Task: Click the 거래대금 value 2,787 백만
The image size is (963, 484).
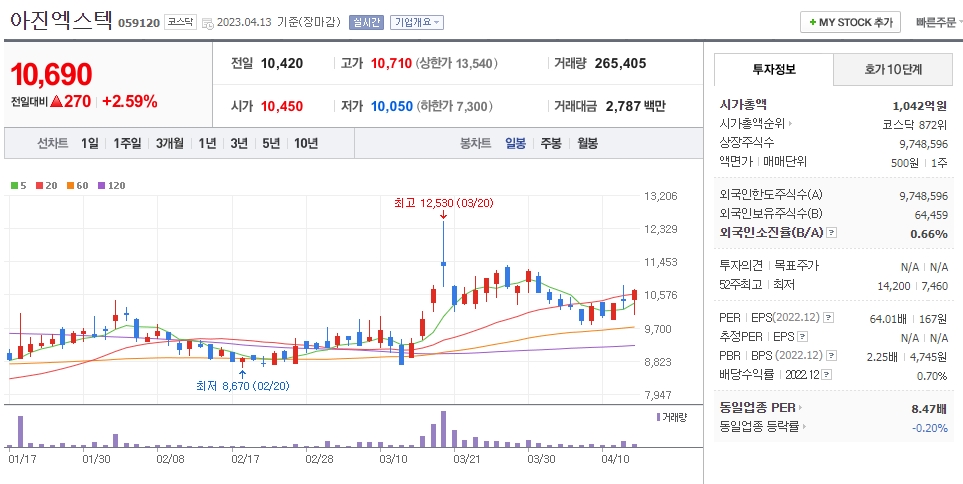Action: (x=636, y=106)
